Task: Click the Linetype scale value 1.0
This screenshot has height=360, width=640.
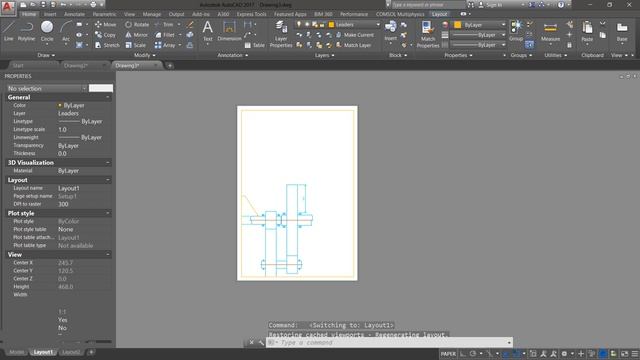Action: tap(62, 129)
